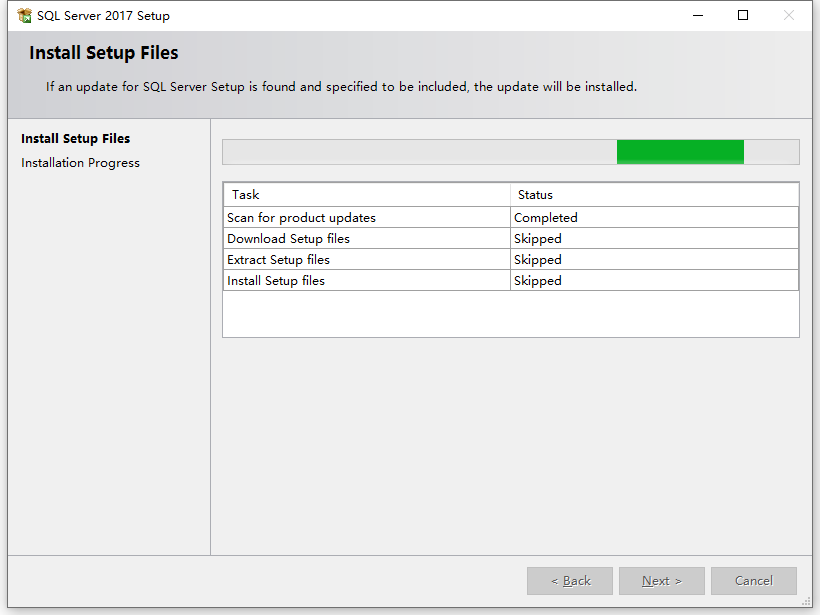Close the SQL Server 2017 Setup window
This screenshot has width=820, height=615.
[x=789, y=16]
